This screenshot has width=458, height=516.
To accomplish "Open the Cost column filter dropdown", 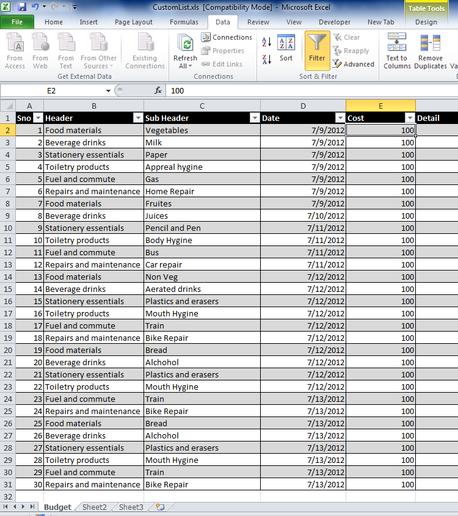I will [x=410, y=118].
